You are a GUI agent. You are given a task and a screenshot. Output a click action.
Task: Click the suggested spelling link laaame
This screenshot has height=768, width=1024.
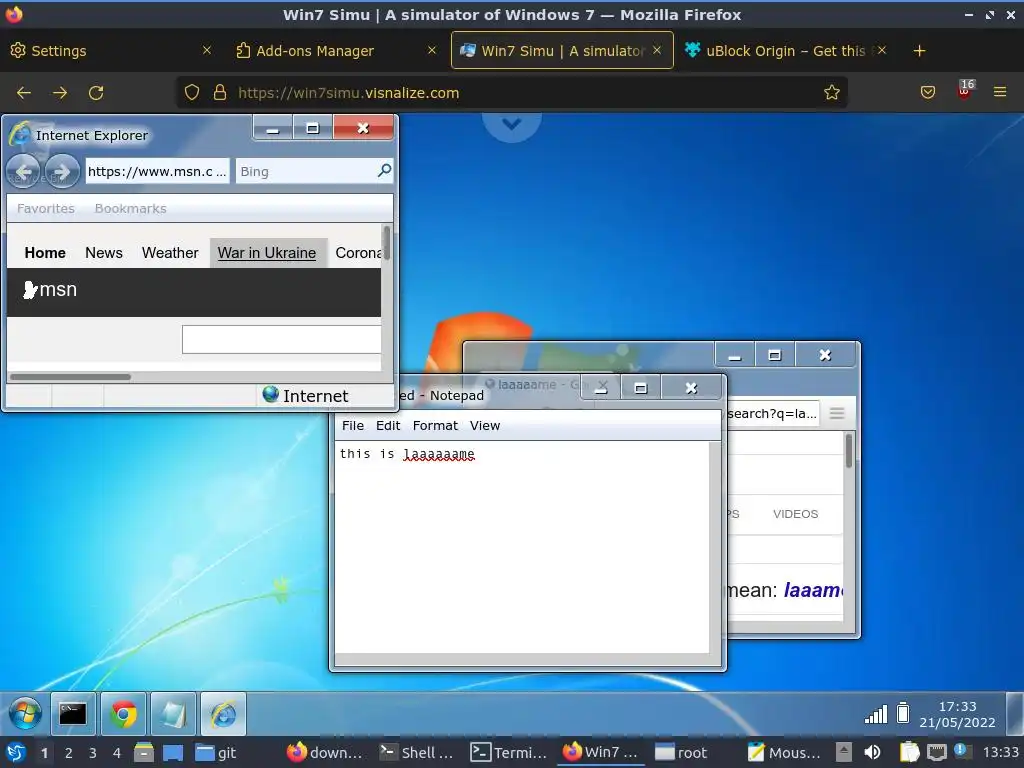[x=813, y=590]
